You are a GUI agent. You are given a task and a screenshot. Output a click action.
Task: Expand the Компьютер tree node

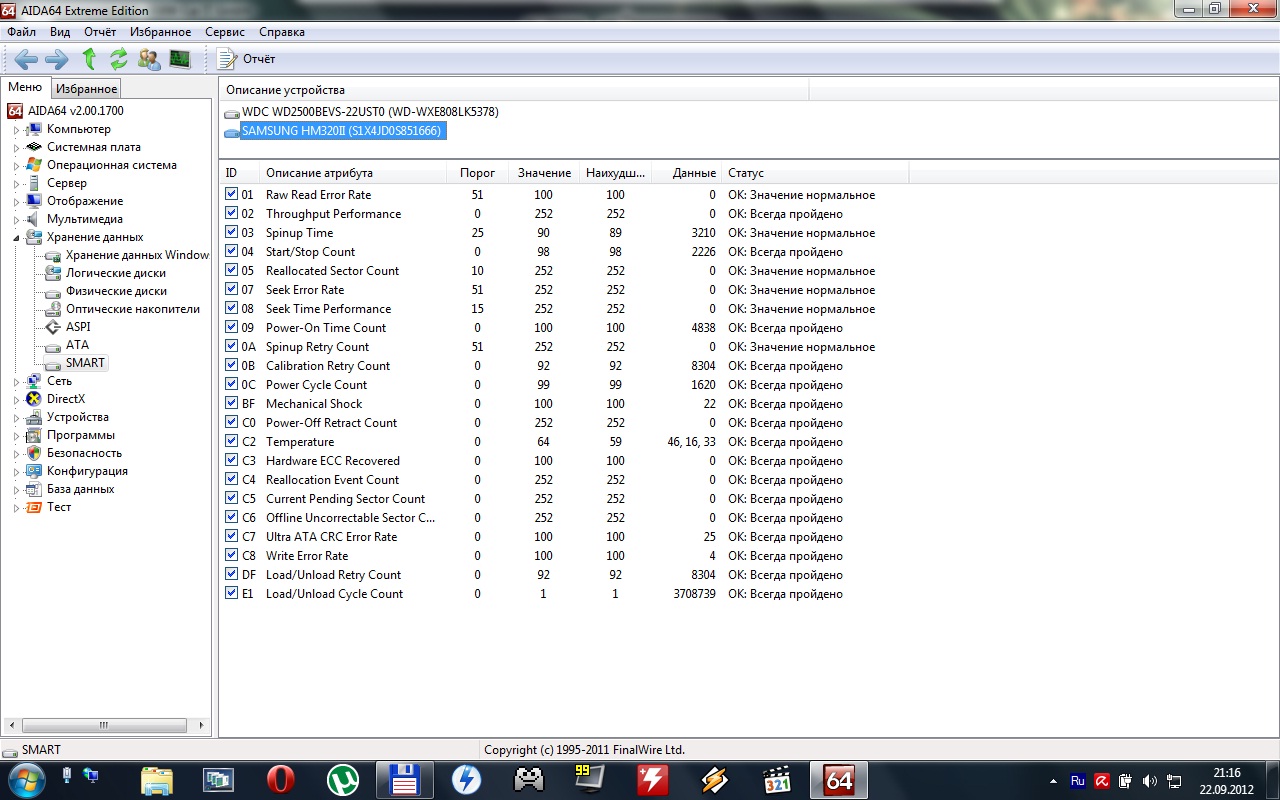[16, 129]
